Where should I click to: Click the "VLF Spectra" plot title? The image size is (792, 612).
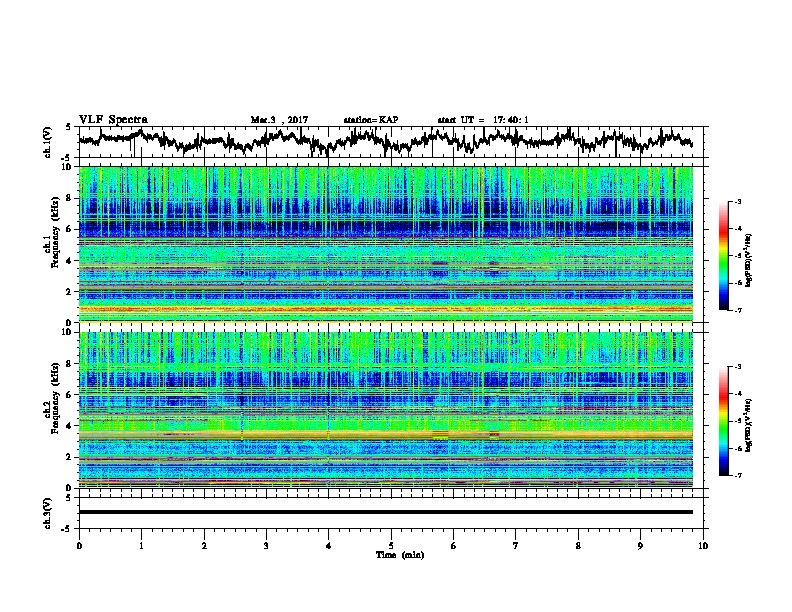[113, 120]
